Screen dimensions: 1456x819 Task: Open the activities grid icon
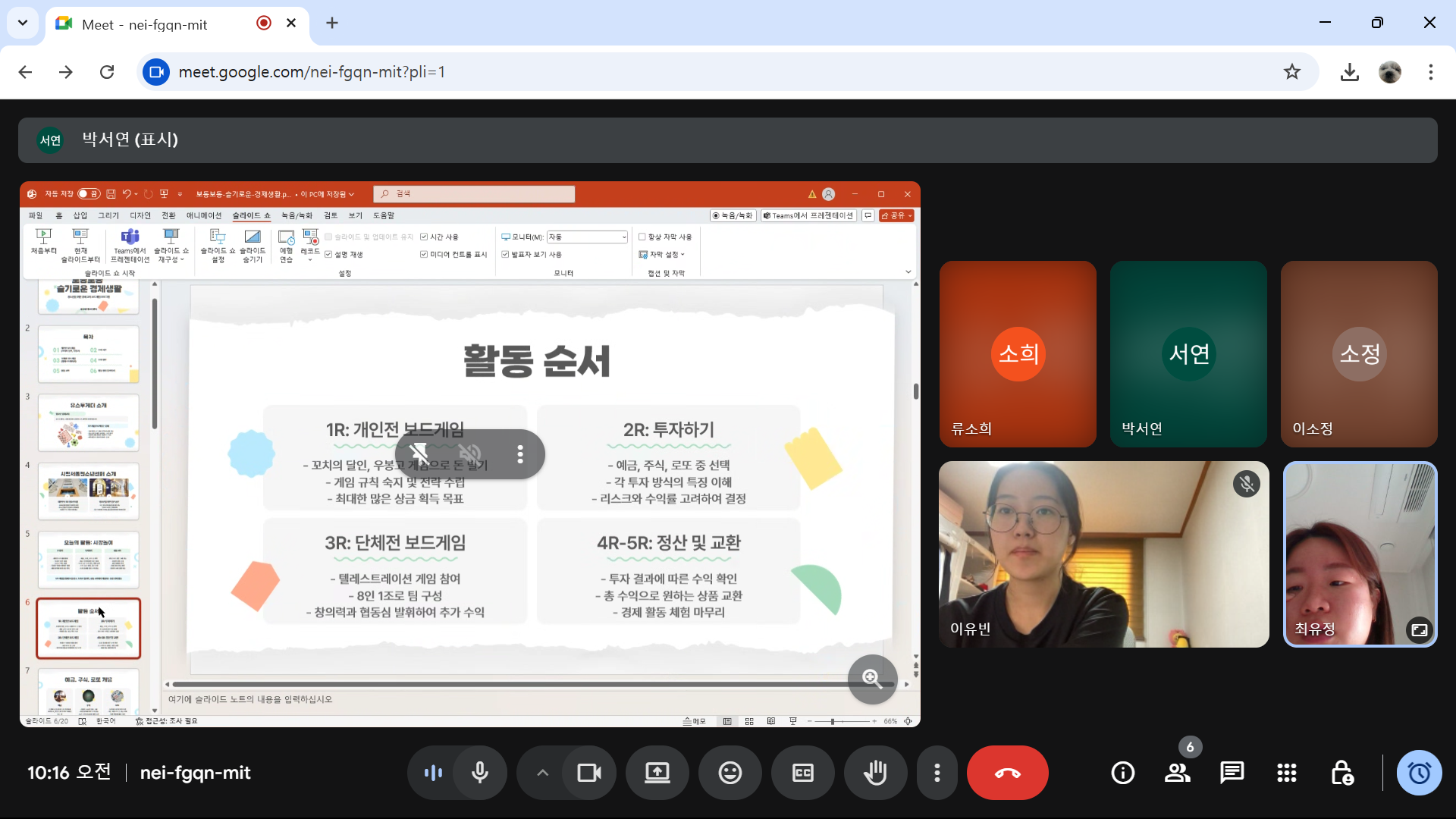(x=1287, y=773)
